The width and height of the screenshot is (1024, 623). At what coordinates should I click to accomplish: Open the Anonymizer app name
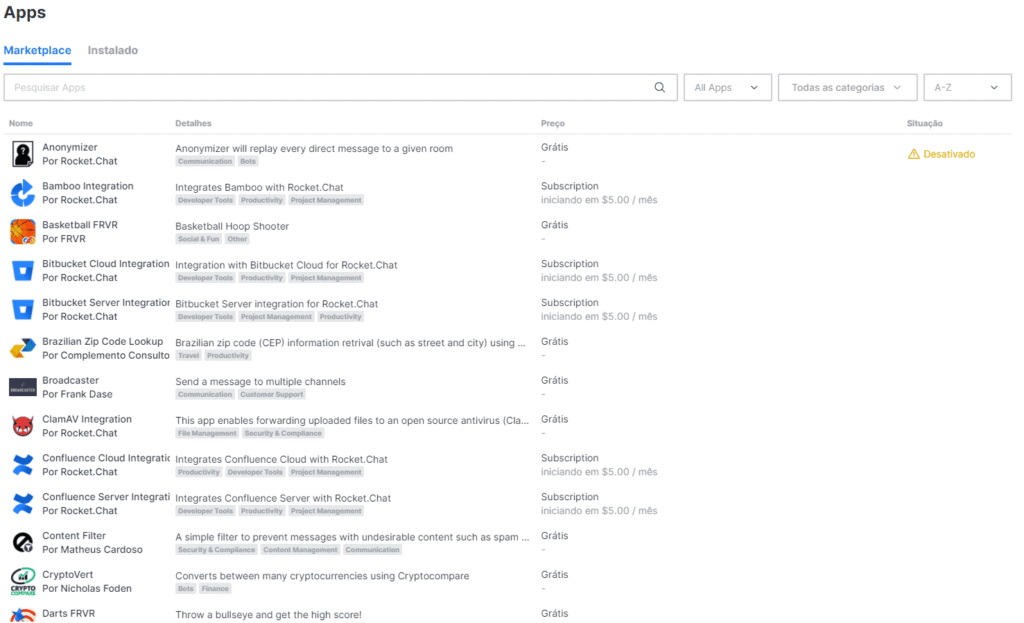[70, 148]
